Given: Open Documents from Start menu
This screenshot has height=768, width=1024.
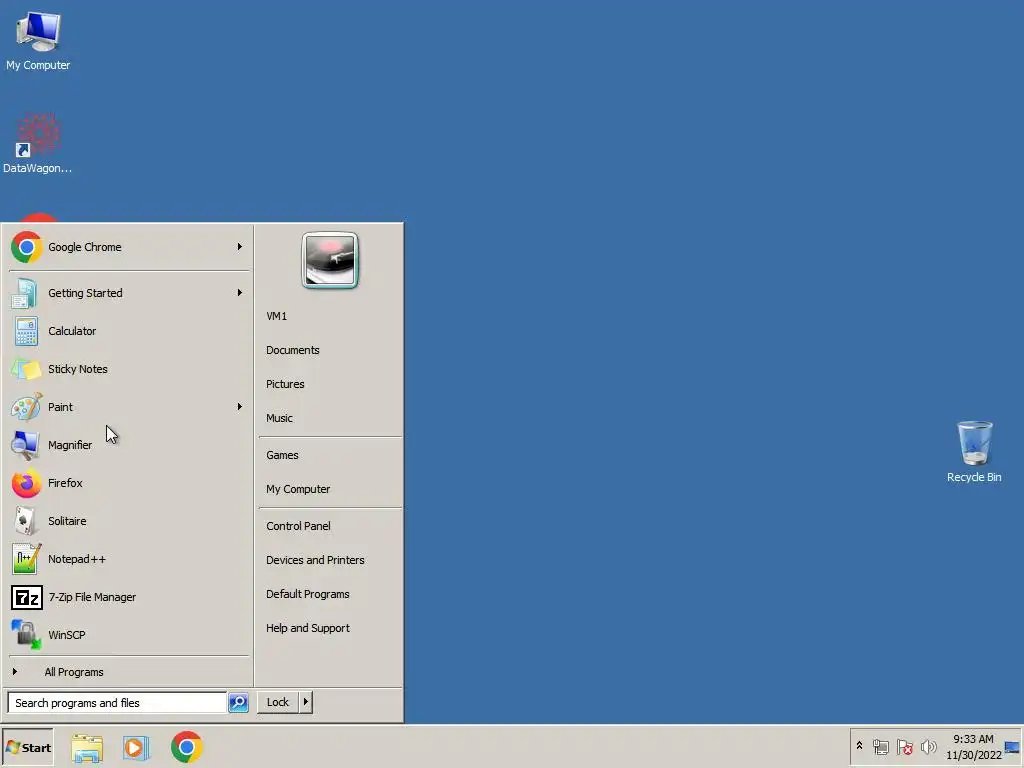Looking at the screenshot, I should 293,350.
